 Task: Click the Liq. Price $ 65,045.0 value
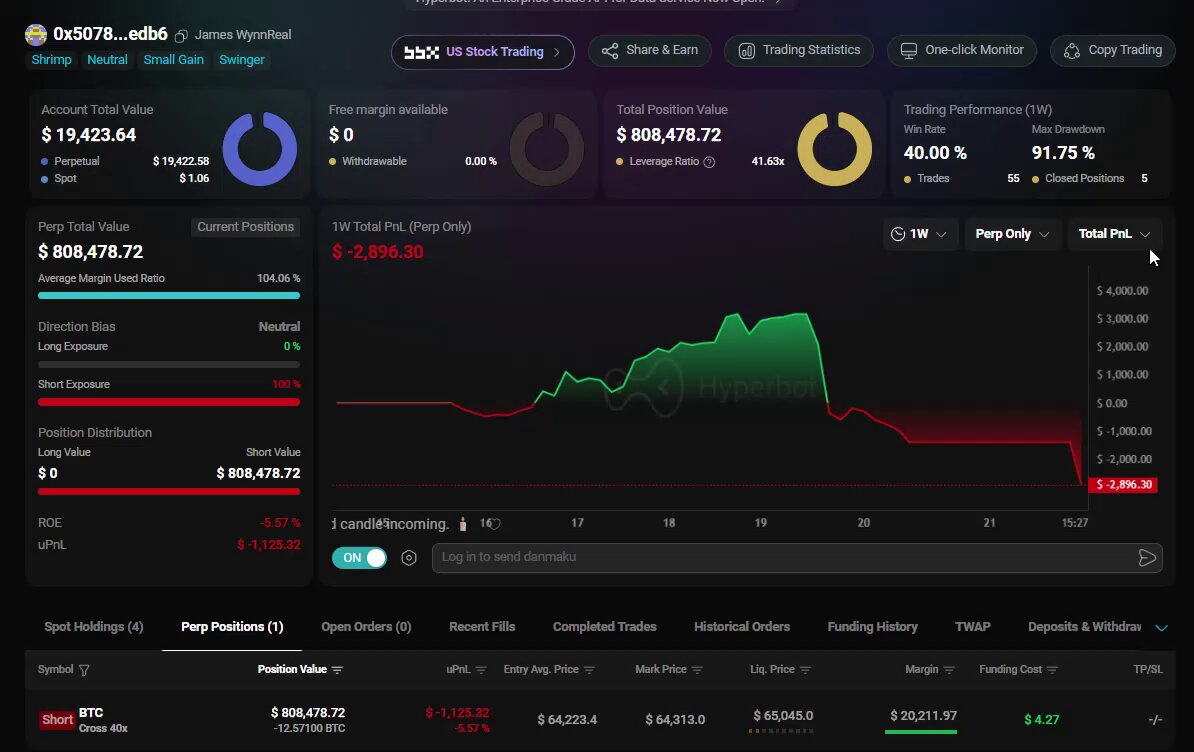[x=783, y=717]
